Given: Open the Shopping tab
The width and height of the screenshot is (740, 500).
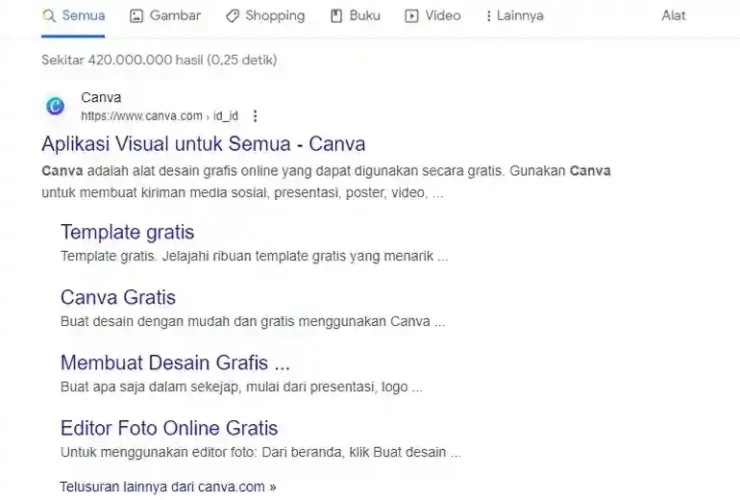Looking at the screenshot, I should click(x=265, y=16).
